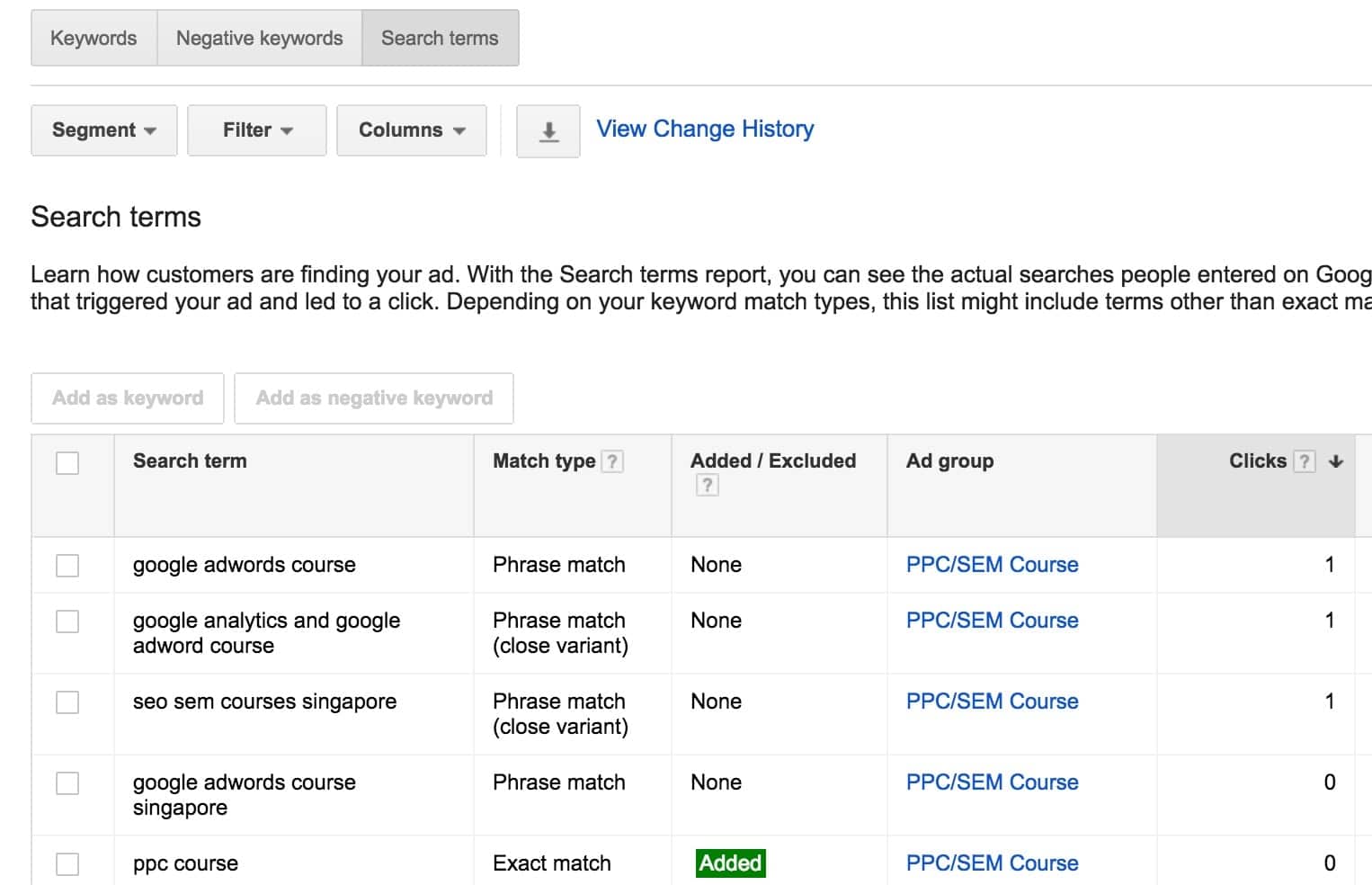Open Added / Excluded help question mark
This screenshot has height=885, width=1372.
(708, 486)
